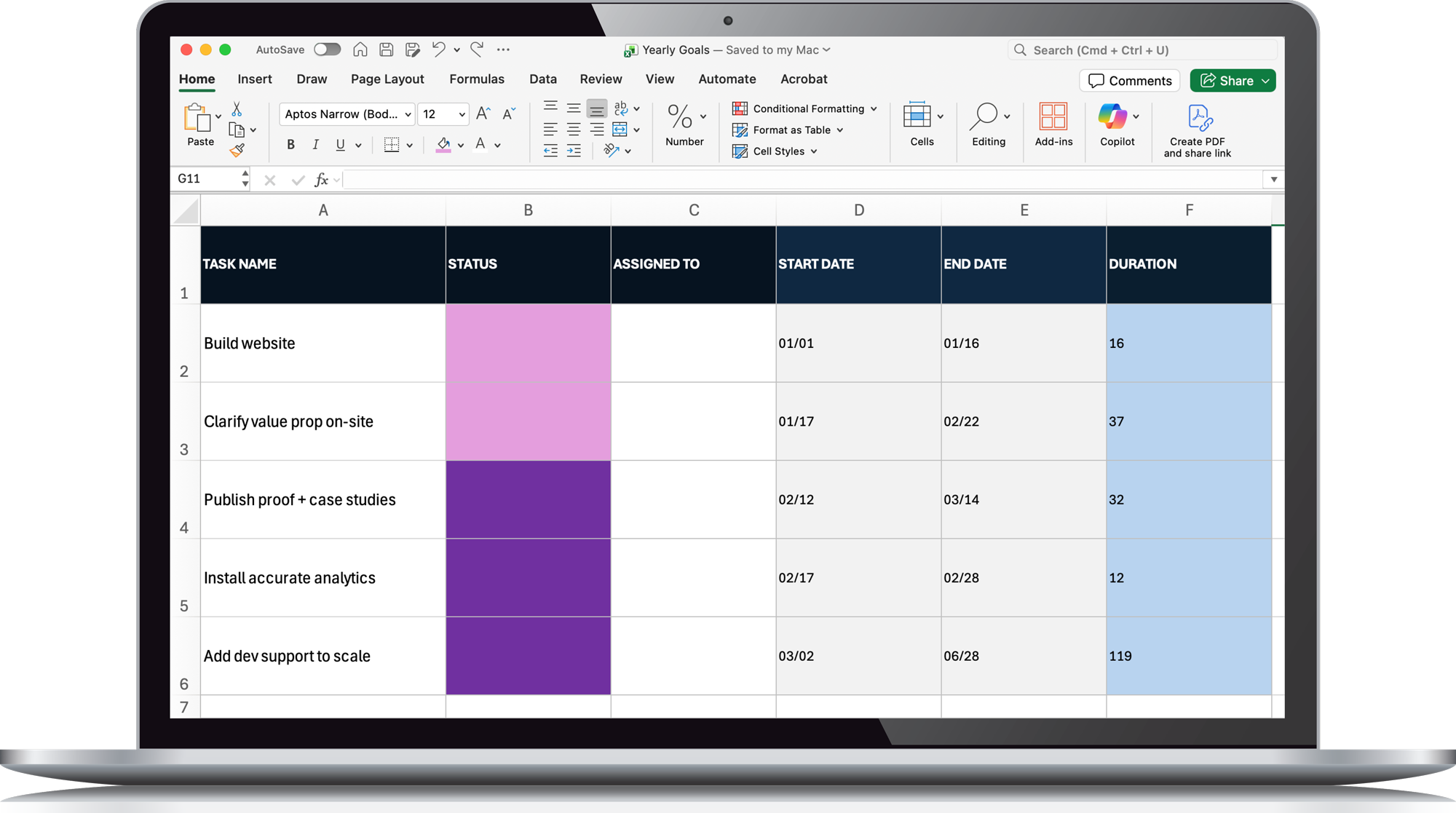Viewport: 1456px width, 813px height.
Task: Toggle the AutoSave switch on
Action: pos(327,49)
